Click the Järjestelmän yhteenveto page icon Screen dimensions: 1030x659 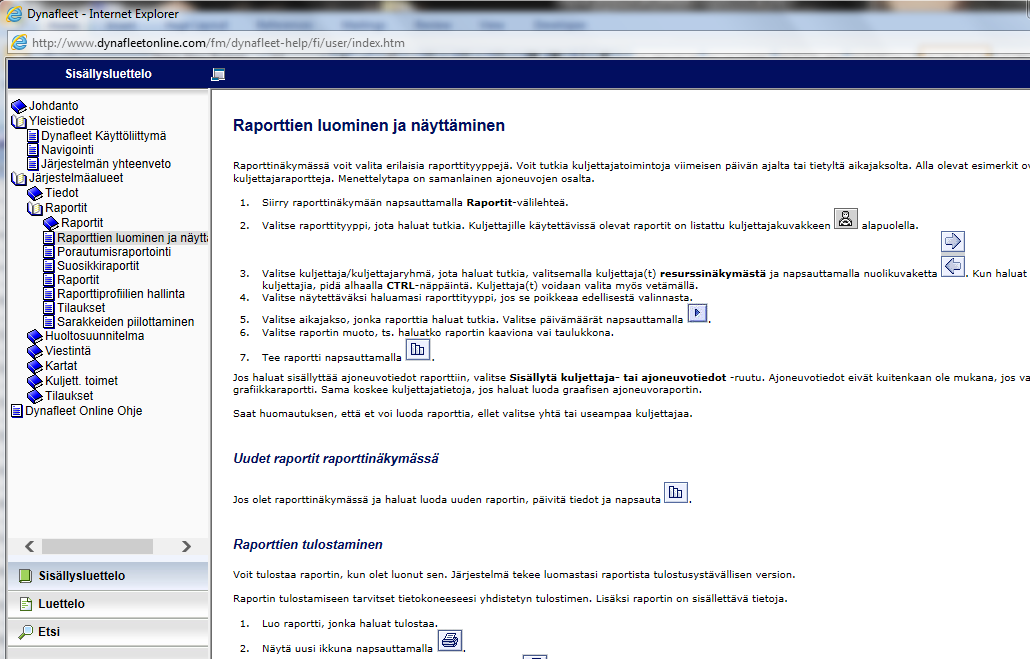(33, 164)
